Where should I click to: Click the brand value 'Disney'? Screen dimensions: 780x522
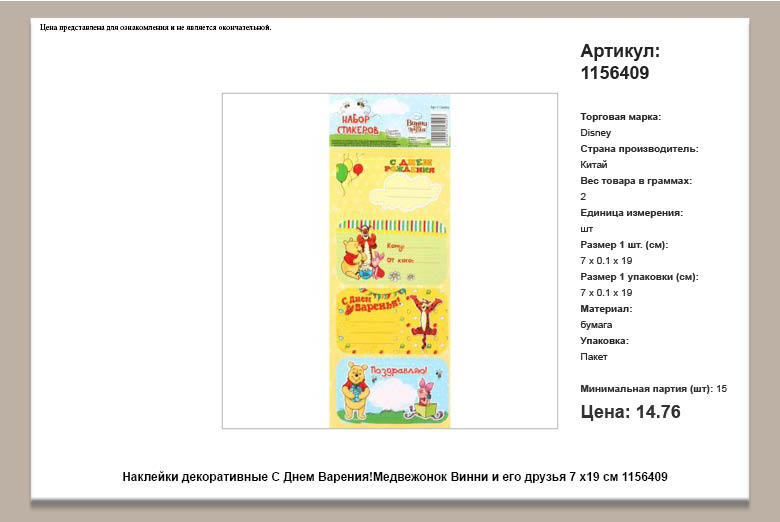coord(595,133)
